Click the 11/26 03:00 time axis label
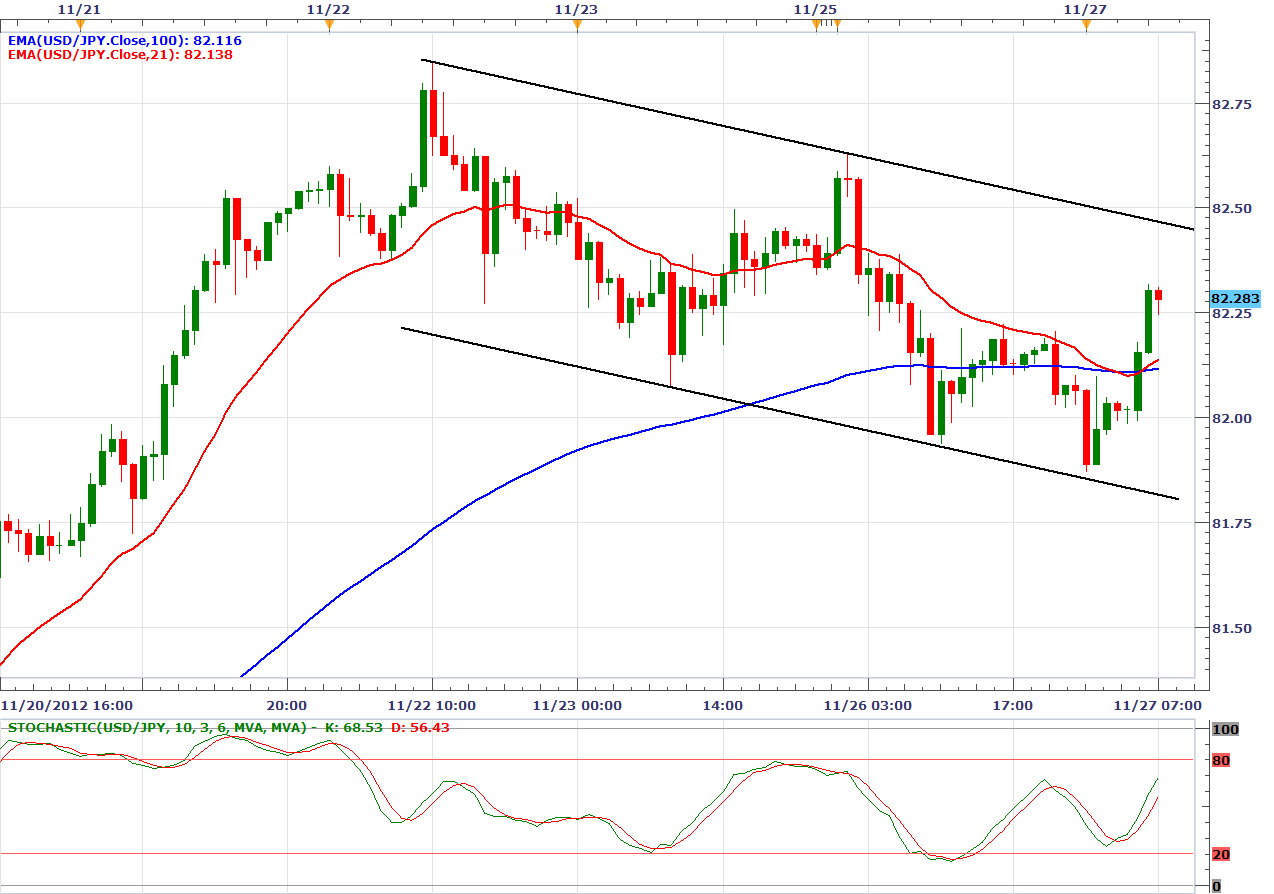The height and width of the screenshot is (894, 1274). 867,705
